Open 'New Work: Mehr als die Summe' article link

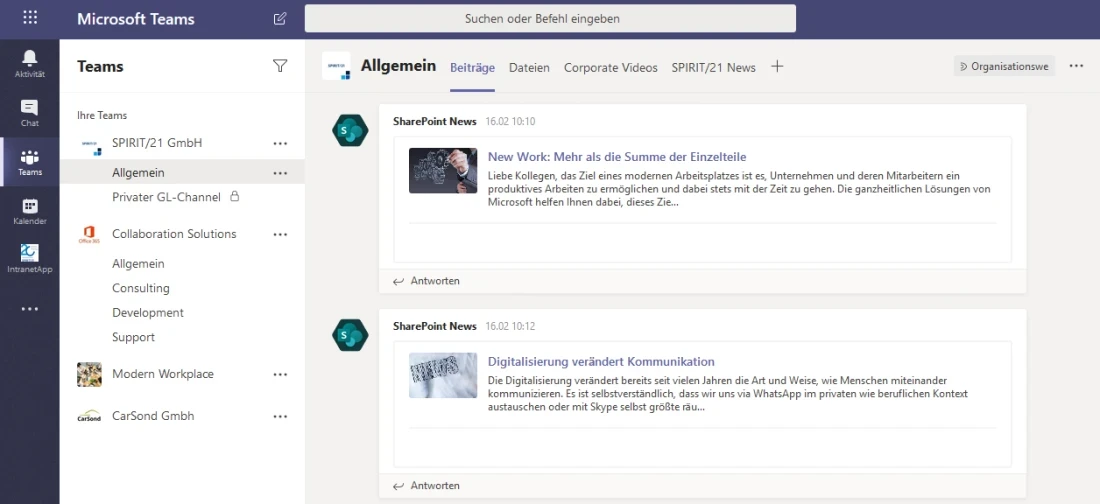[617, 157]
